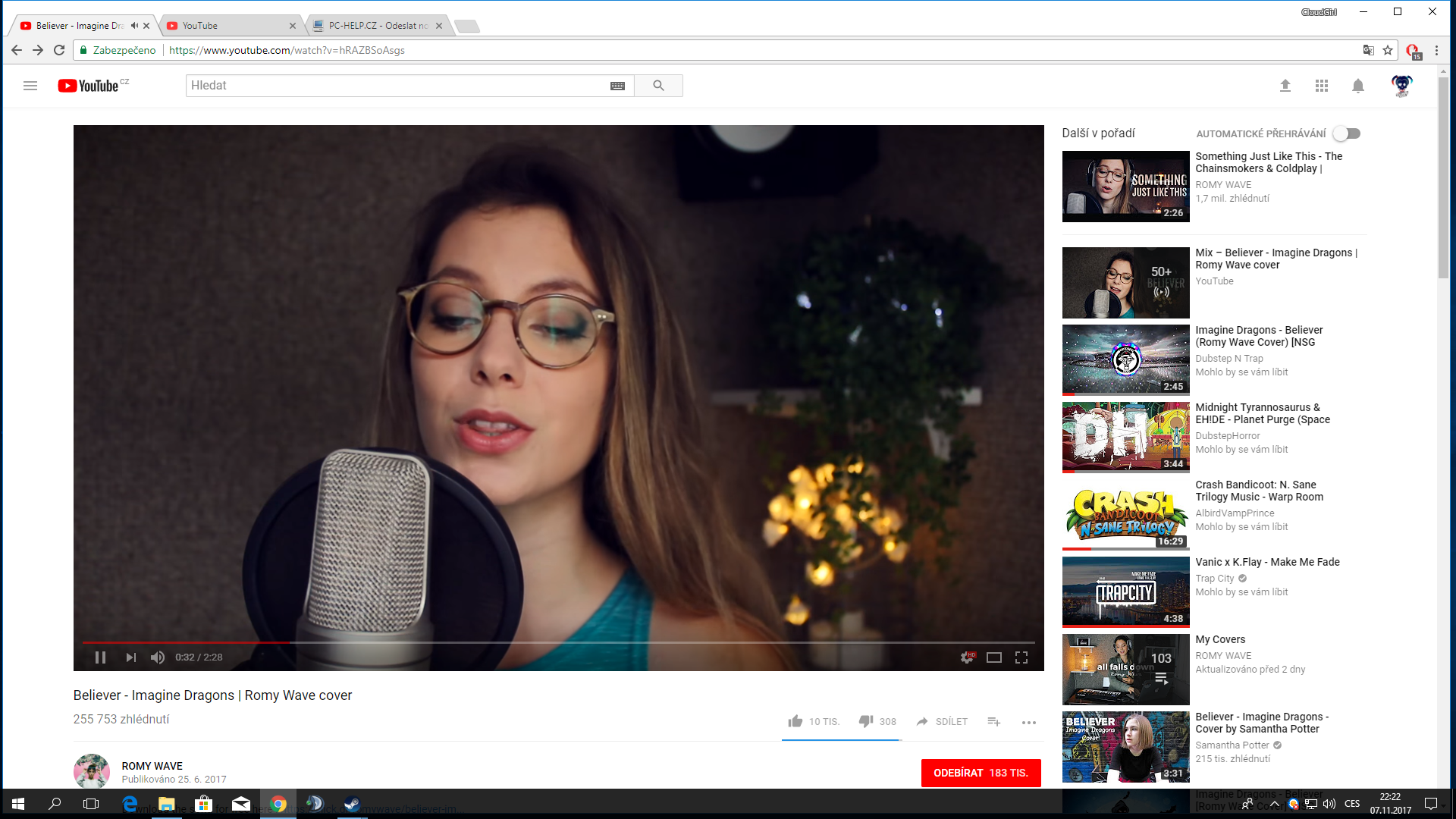
Task: Switch to PC-HELP.CZ tab
Action: (x=377, y=26)
